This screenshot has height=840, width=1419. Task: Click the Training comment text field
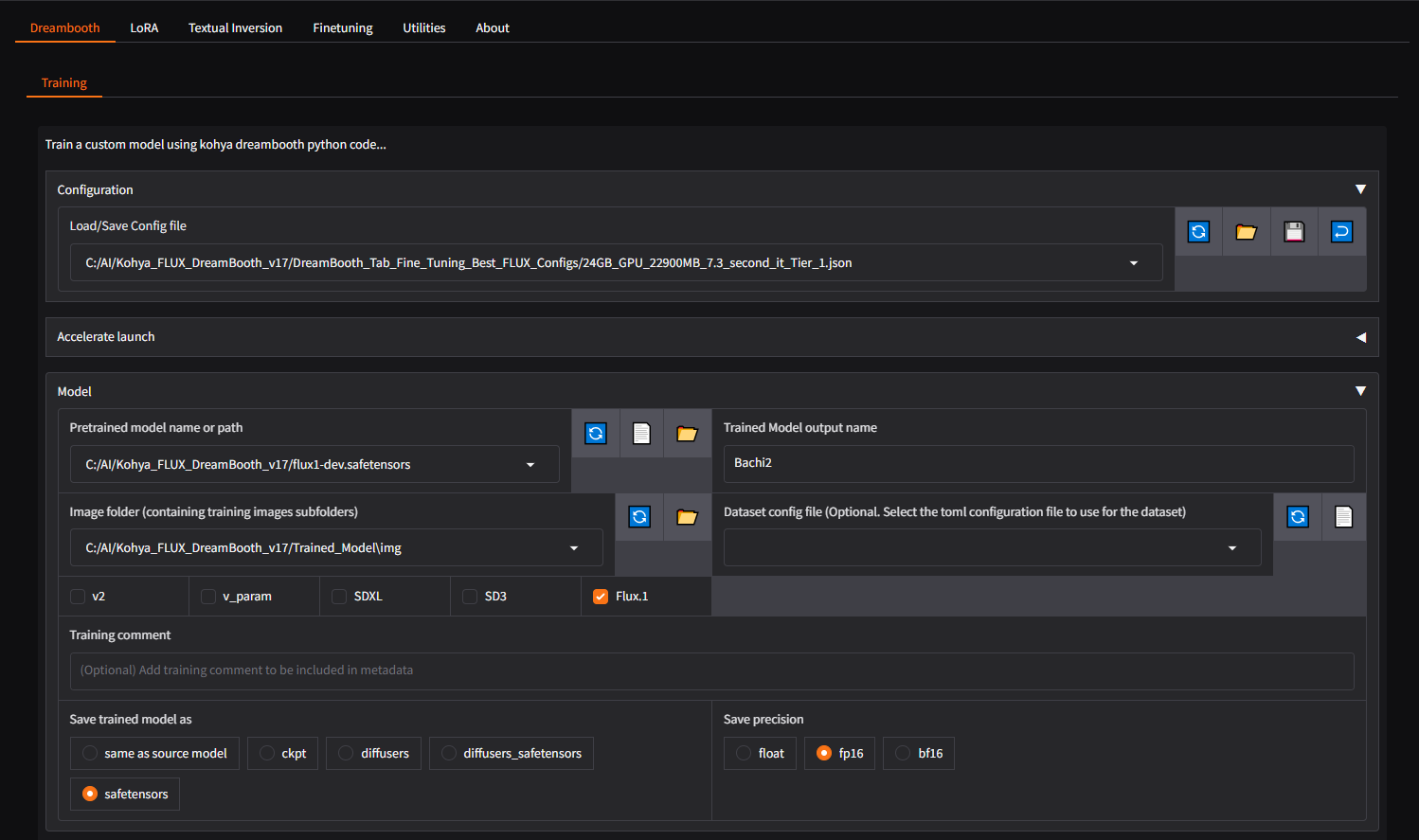coord(710,670)
